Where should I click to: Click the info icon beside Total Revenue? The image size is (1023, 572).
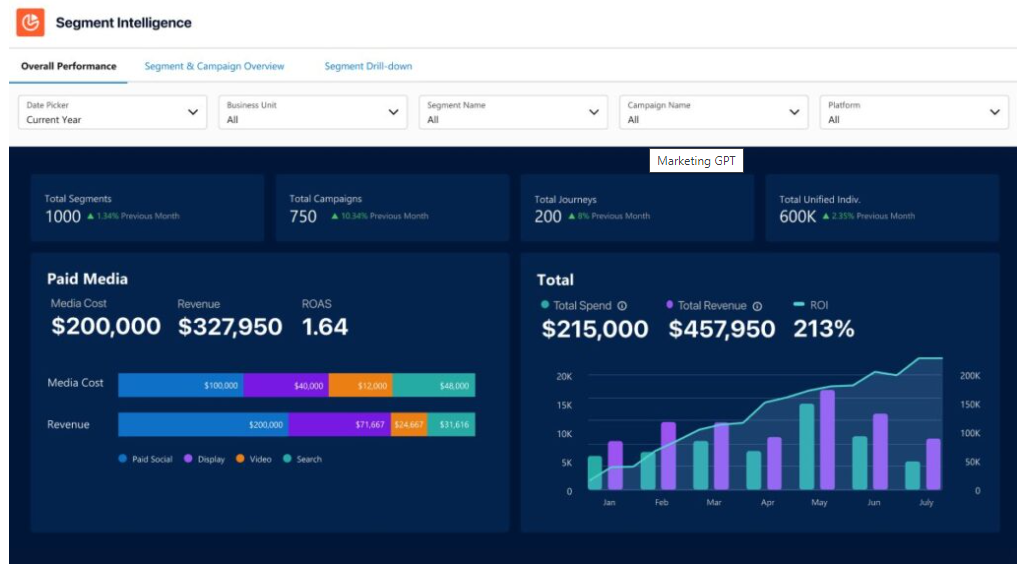[757, 305]
